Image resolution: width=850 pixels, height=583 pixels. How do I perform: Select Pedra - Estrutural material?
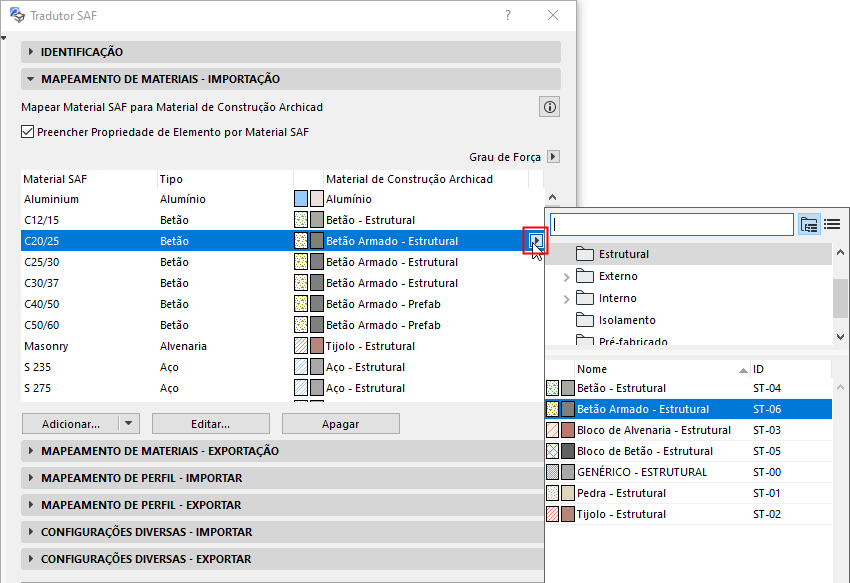point(688,493)
